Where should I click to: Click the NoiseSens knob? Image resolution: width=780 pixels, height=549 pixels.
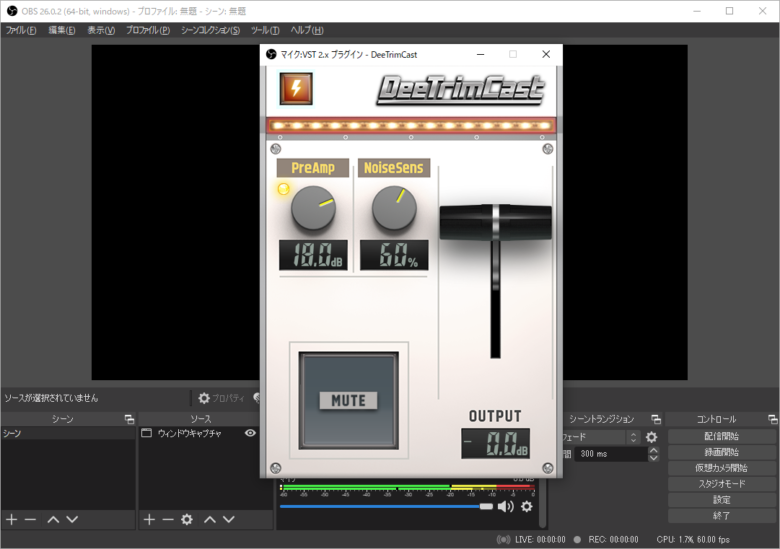click(x=394, y=210)
